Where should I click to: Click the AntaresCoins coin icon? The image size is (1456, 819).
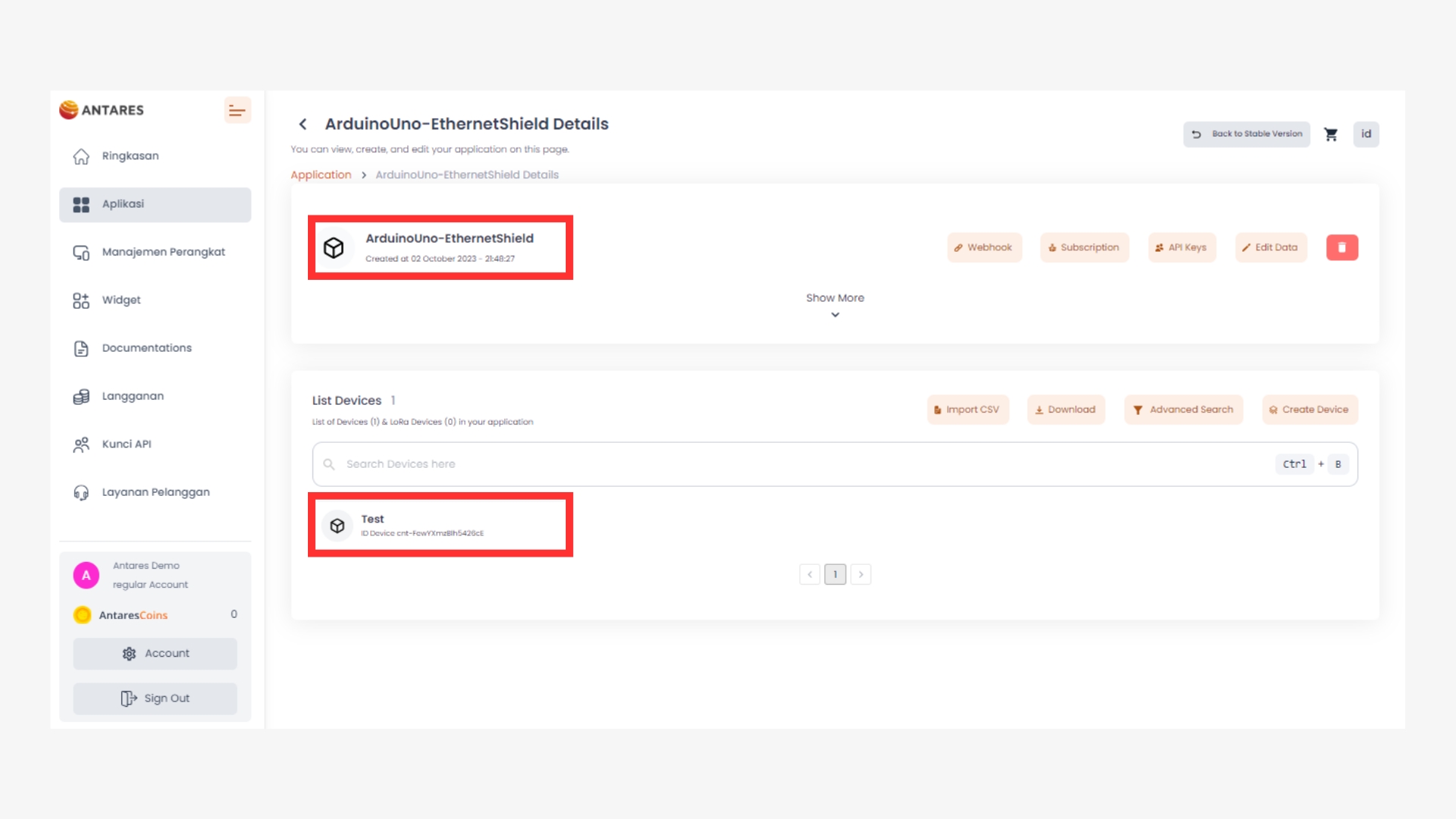tap(83, 615)
